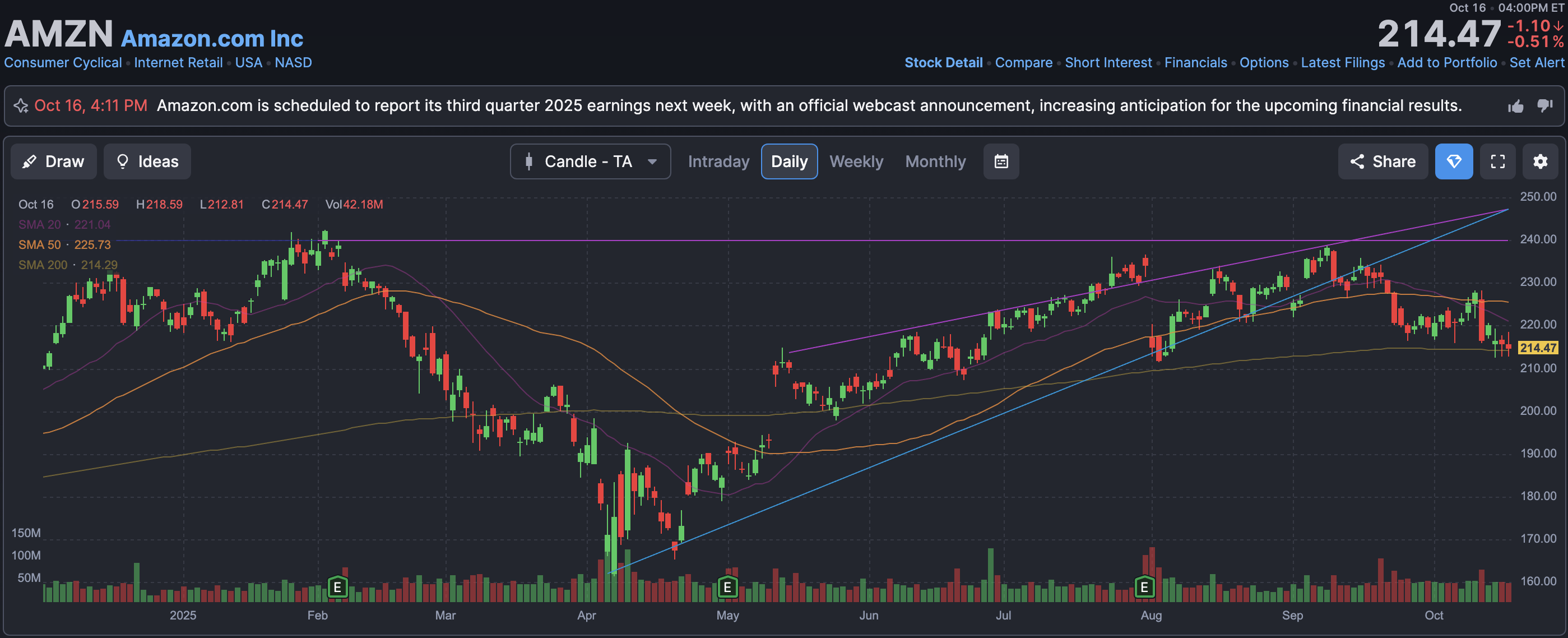Switch chart to Intraday timeframe

pos(718,161)
